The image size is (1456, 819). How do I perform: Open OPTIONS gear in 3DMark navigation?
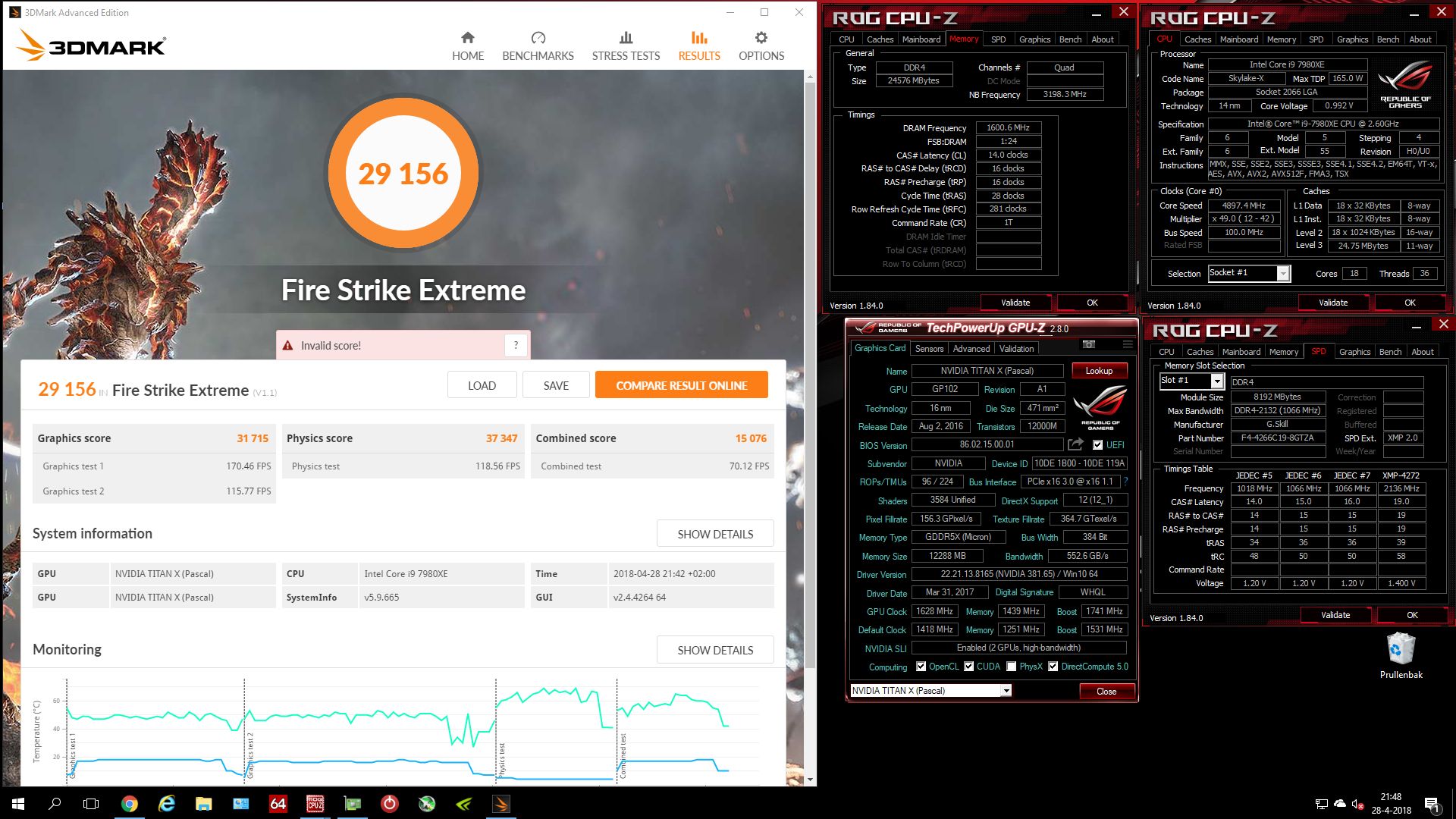(x=761, y=47)
